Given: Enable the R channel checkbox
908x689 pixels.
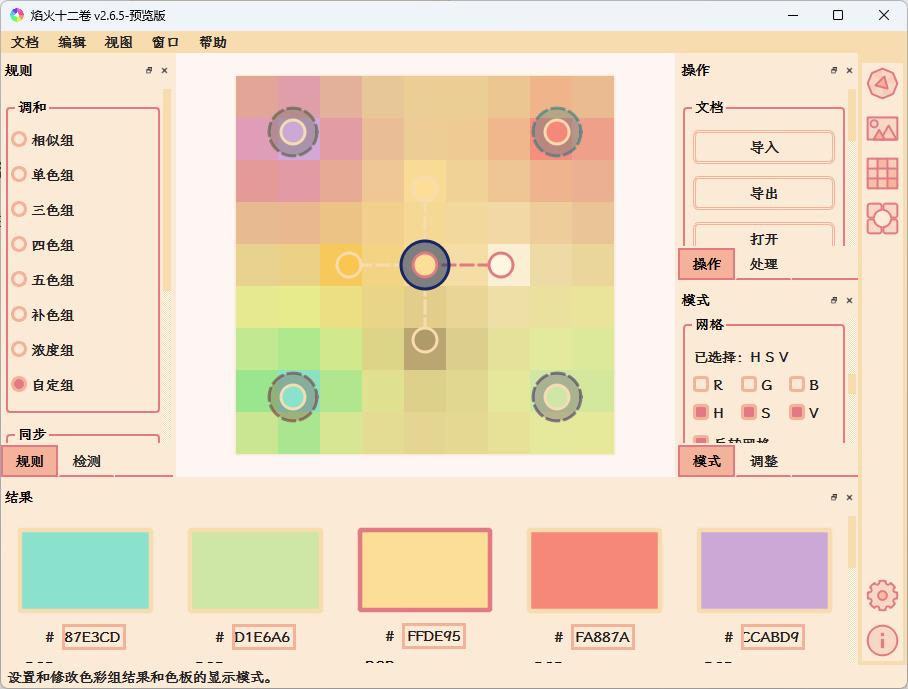Looking at the screenshot, I should [701, 385].
